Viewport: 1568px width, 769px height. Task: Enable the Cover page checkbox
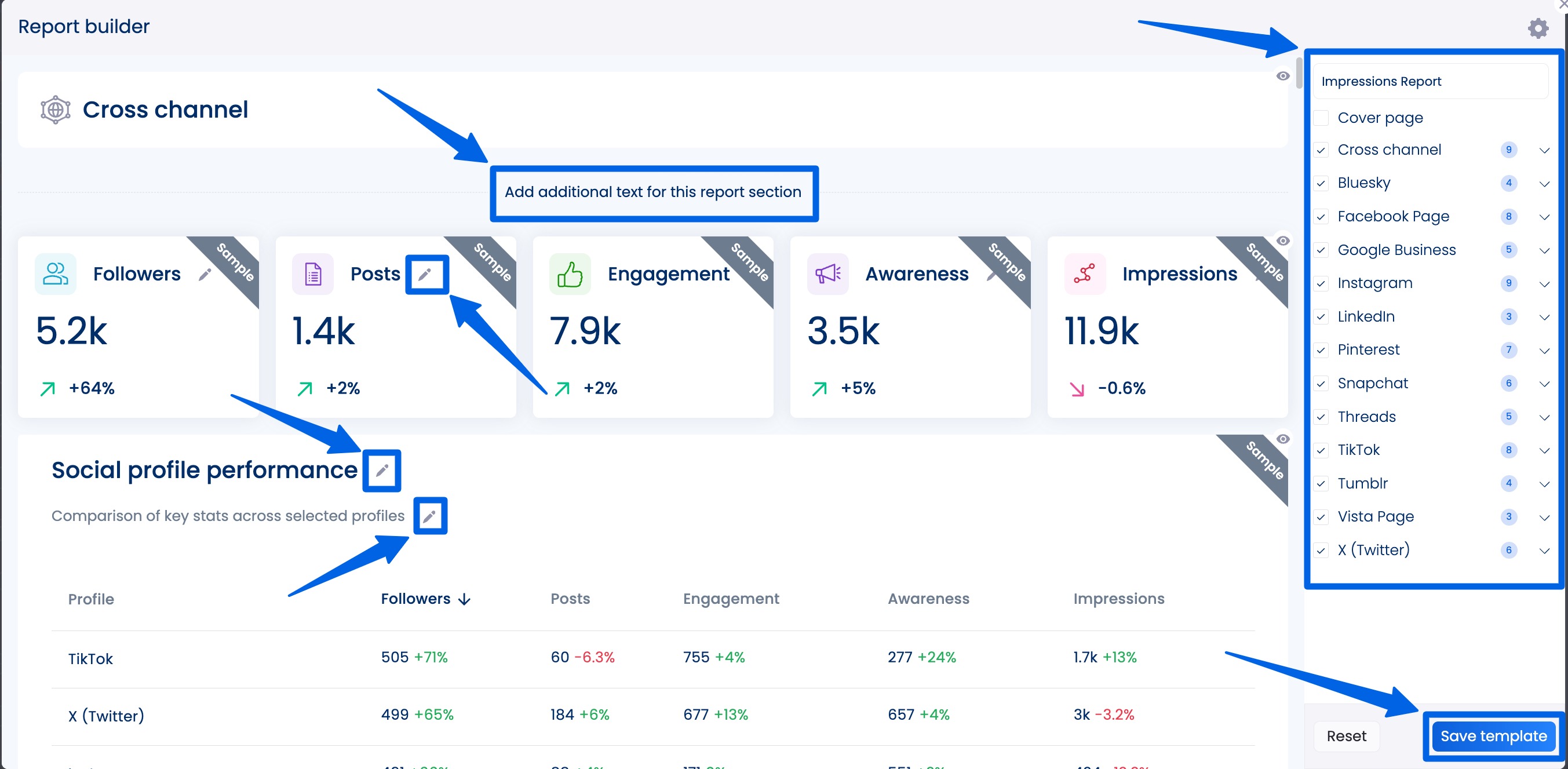click(x=1321, y=118)
